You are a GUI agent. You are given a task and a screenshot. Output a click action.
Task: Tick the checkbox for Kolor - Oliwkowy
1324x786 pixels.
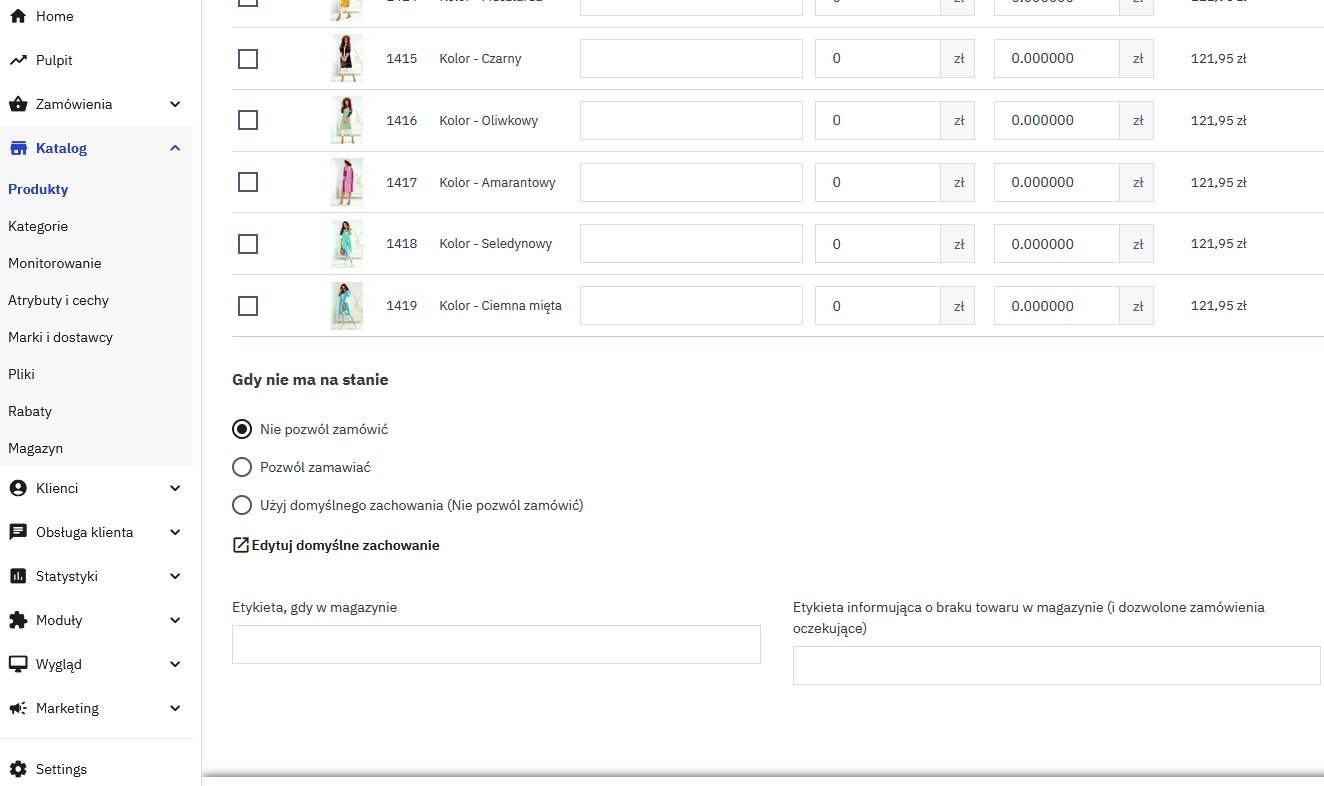(248, 120)
